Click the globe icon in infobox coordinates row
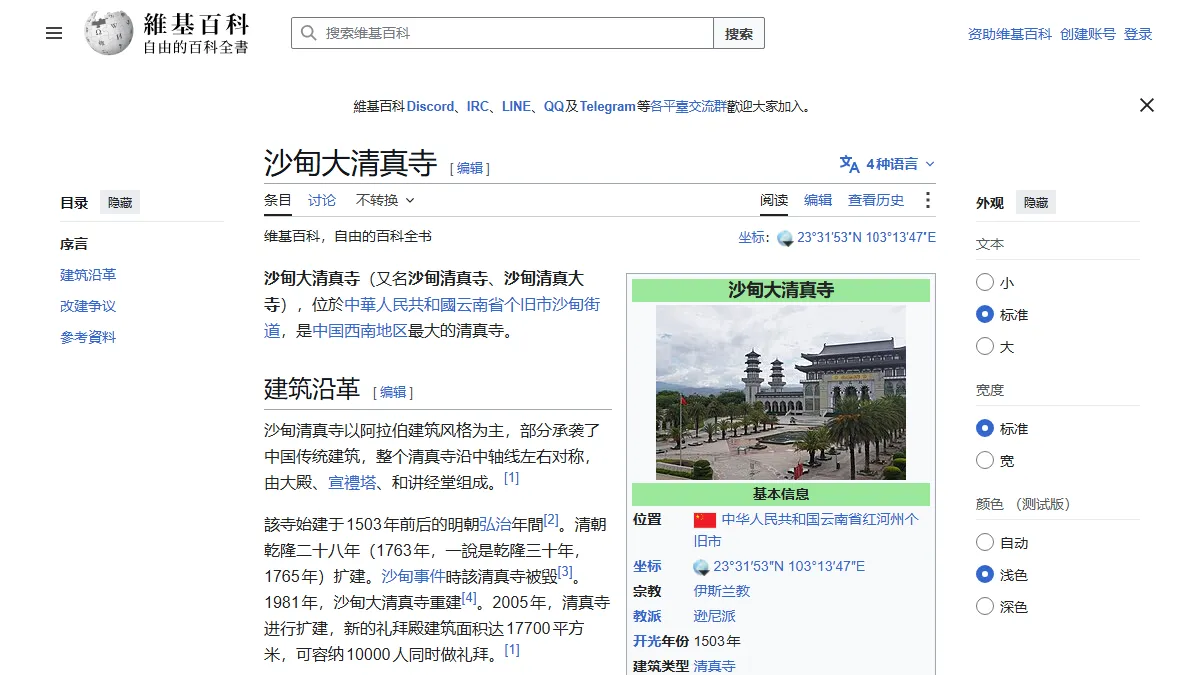Viewport: 1200px width, 675px height. [702, 566]
